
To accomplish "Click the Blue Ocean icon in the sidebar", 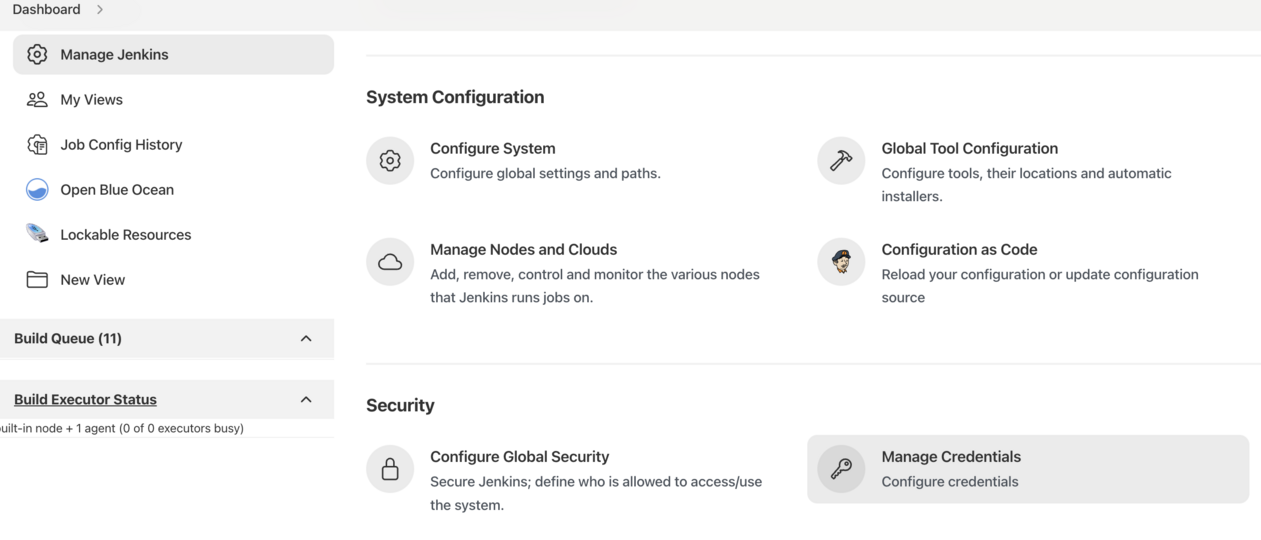I will pos(37,189).
